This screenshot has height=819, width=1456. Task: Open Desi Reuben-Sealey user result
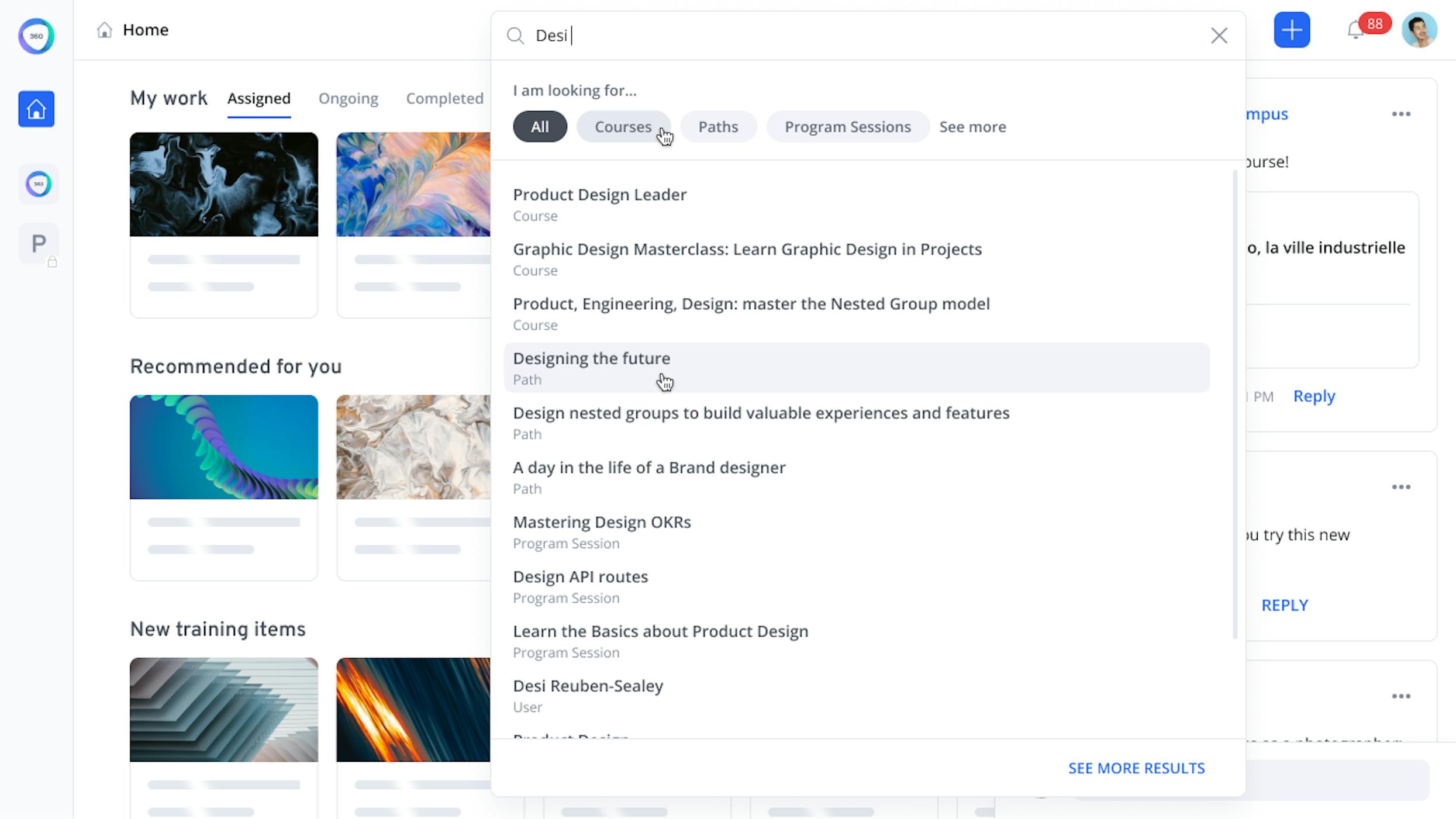pos(857,695)
